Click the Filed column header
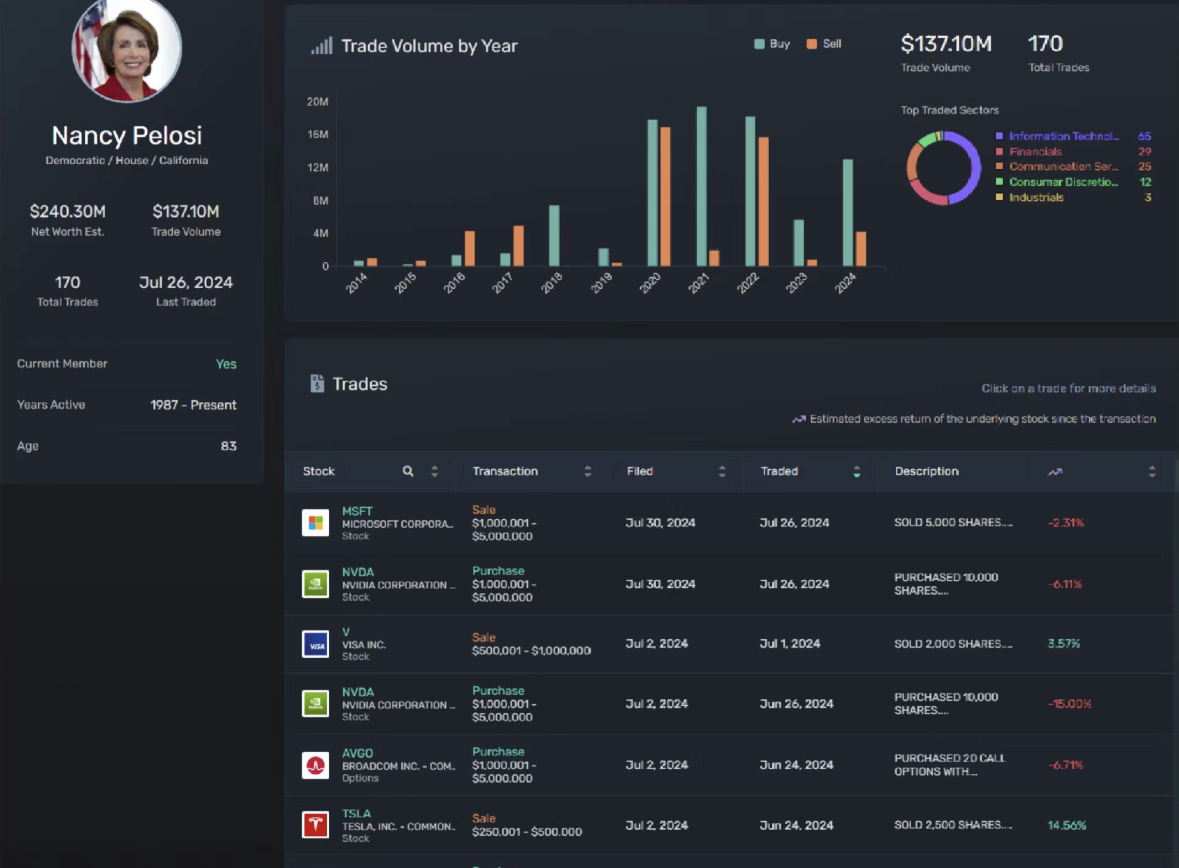The width and height of the screenshot is (1179, 868). 640,471
